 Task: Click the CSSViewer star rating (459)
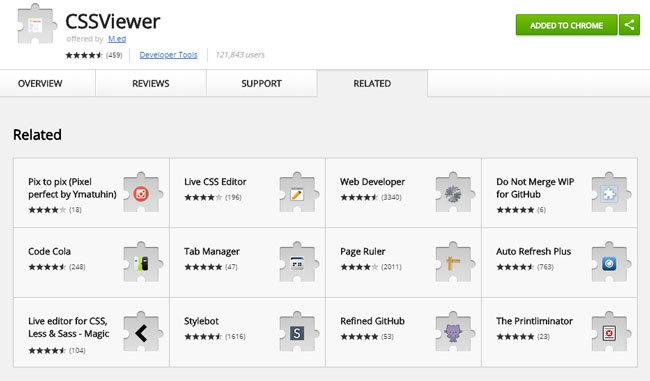coord(94,55)
